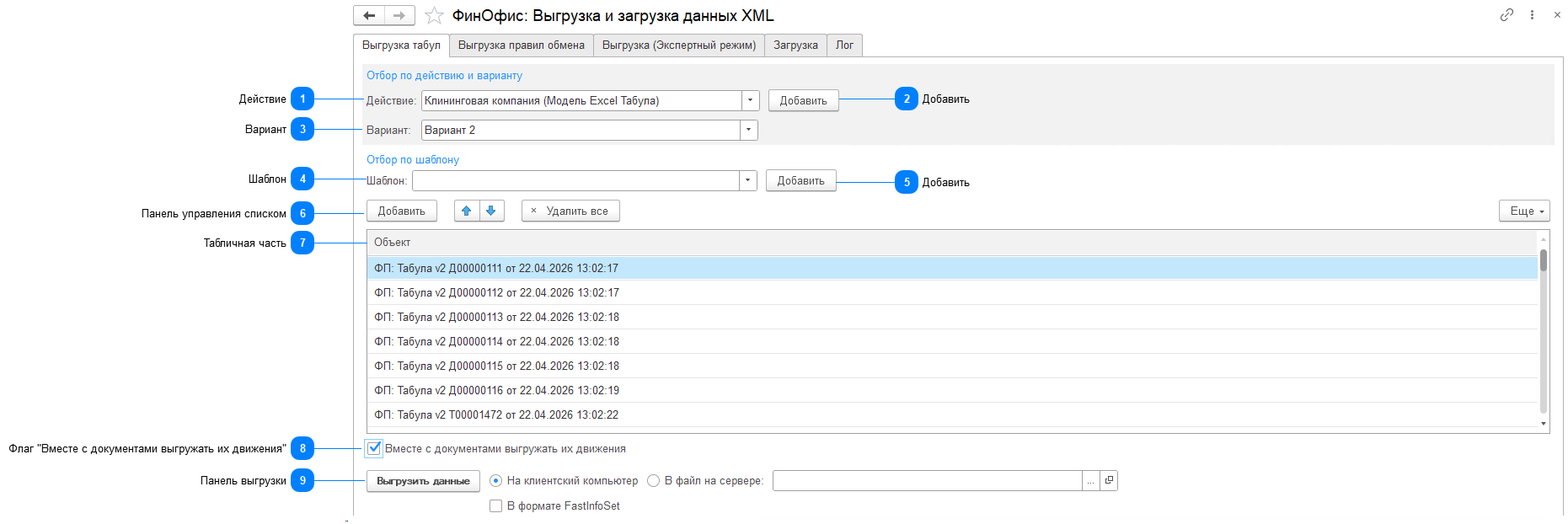This screenshot has height=524, width=1568.
Task: Select the 'На клиентский компьютер' radio option
Action: [495, 480]
